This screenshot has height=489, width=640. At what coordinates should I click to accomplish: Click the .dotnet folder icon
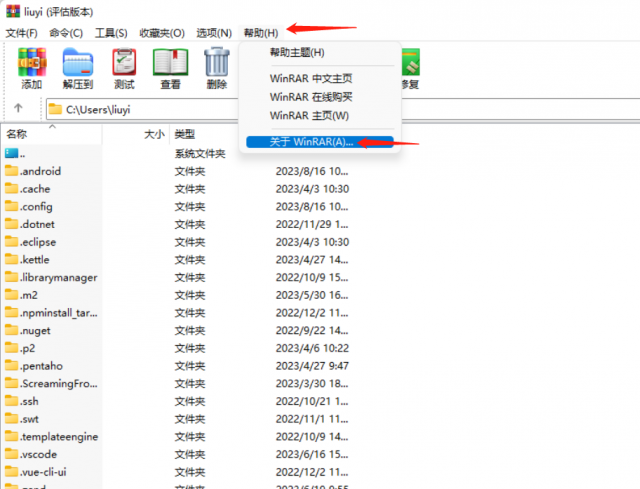11,223
